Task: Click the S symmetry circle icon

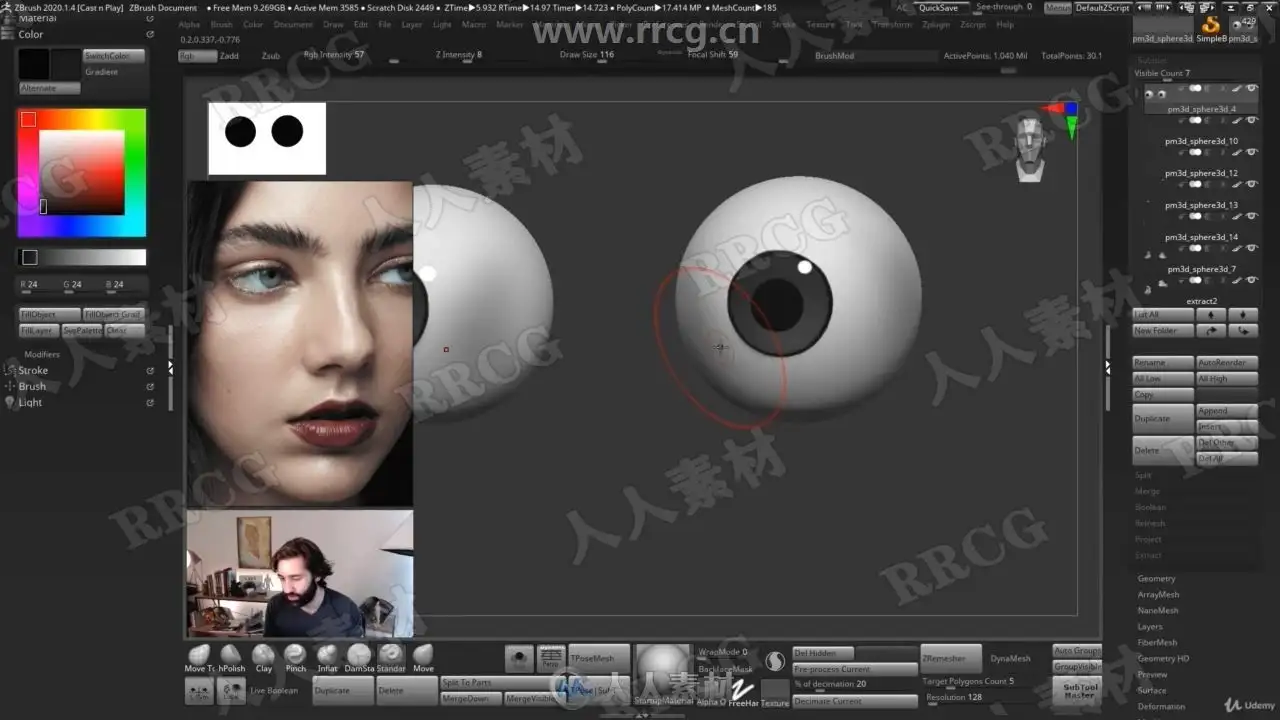Action: [x=774, y=661]
